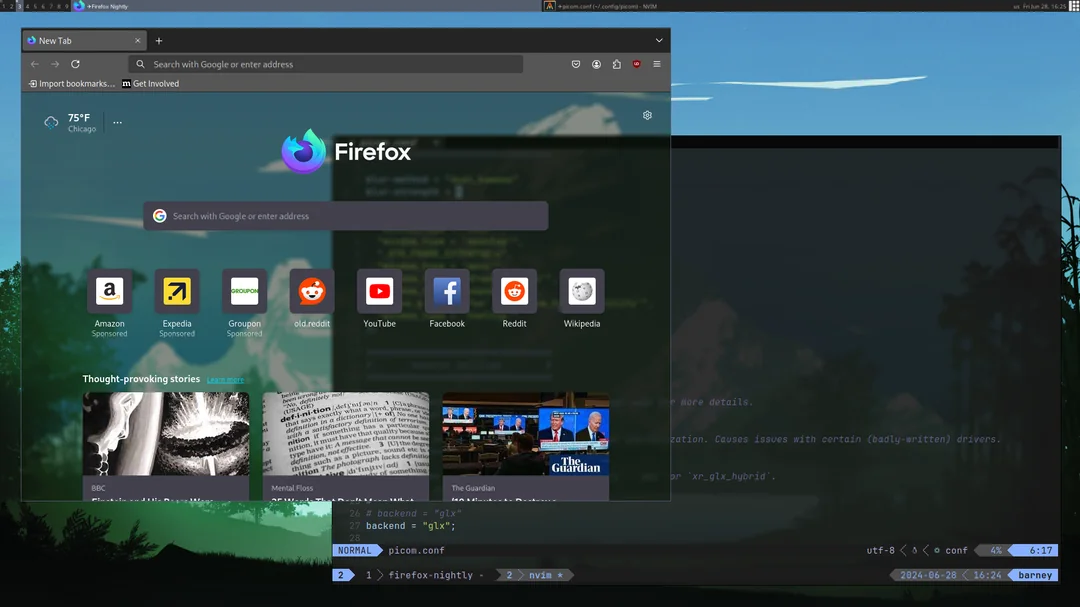Switch to workspace 9 in top bar

[x=67, y=6]
